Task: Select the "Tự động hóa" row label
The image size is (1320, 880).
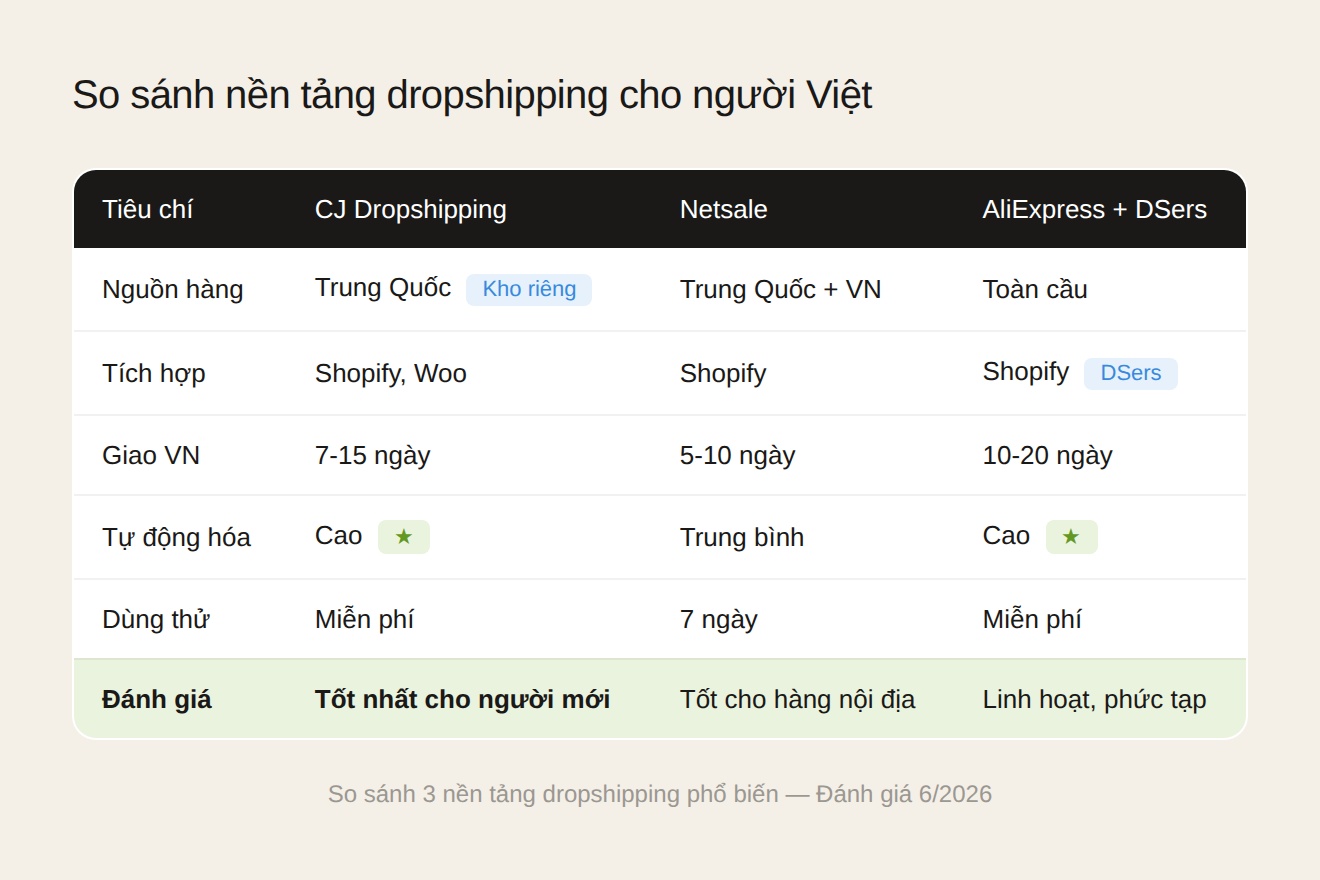Action: (x=176, y=537)
